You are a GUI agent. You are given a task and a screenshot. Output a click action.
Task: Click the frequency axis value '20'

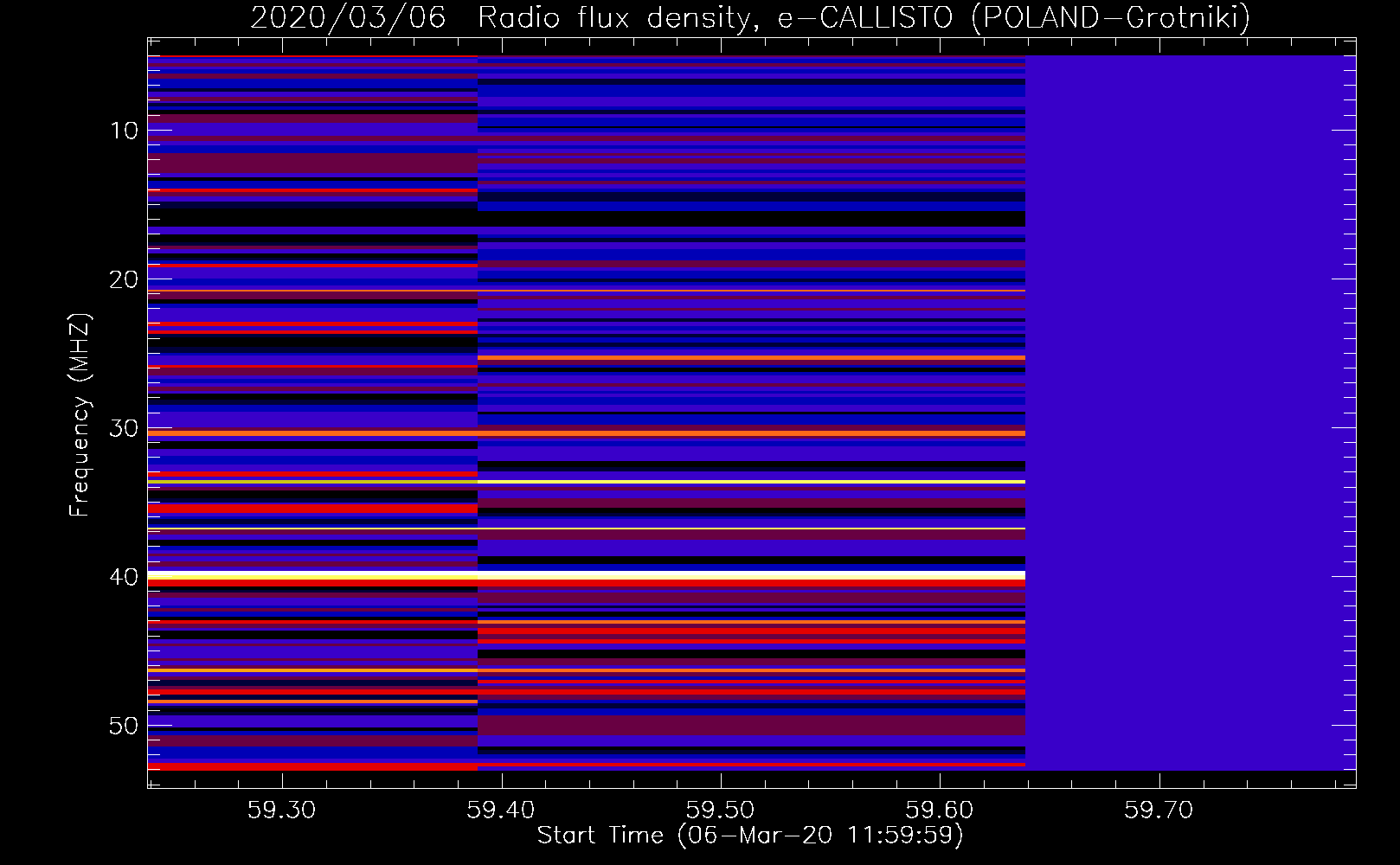click(x=125, y=279)
